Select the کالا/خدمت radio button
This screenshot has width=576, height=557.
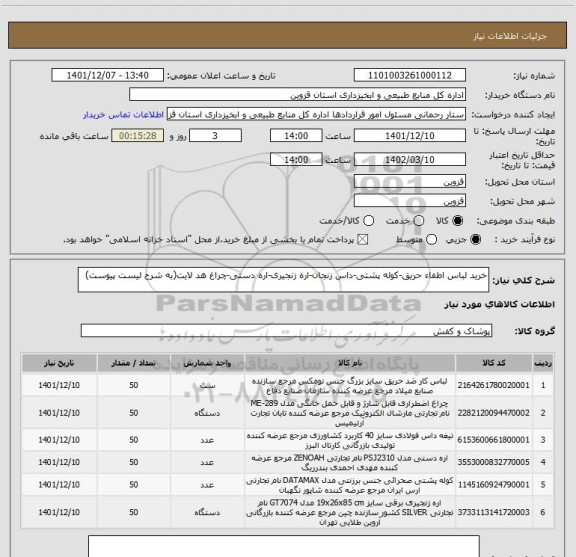(368, 221)
